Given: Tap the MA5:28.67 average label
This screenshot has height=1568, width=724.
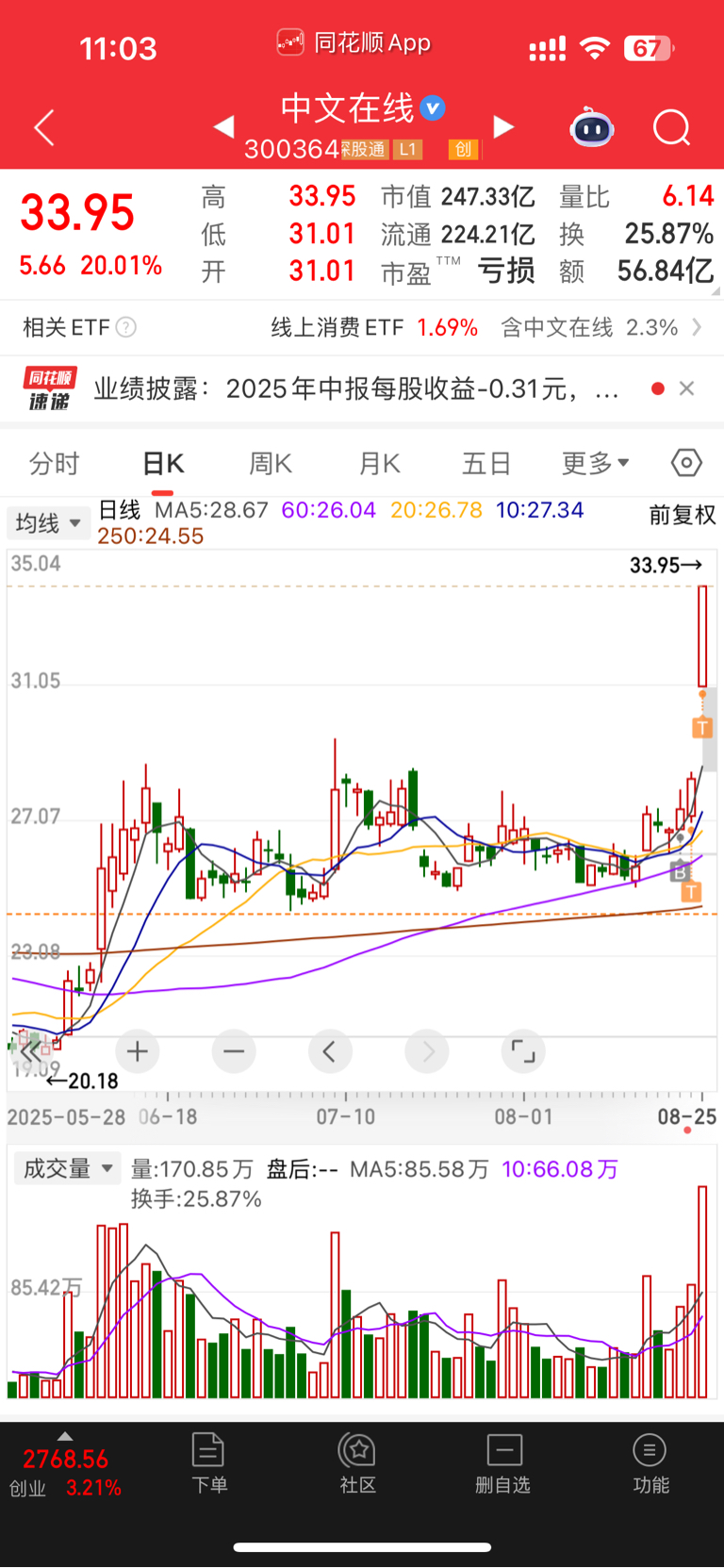Looking at the screenshot, I should tap(211, 510).
